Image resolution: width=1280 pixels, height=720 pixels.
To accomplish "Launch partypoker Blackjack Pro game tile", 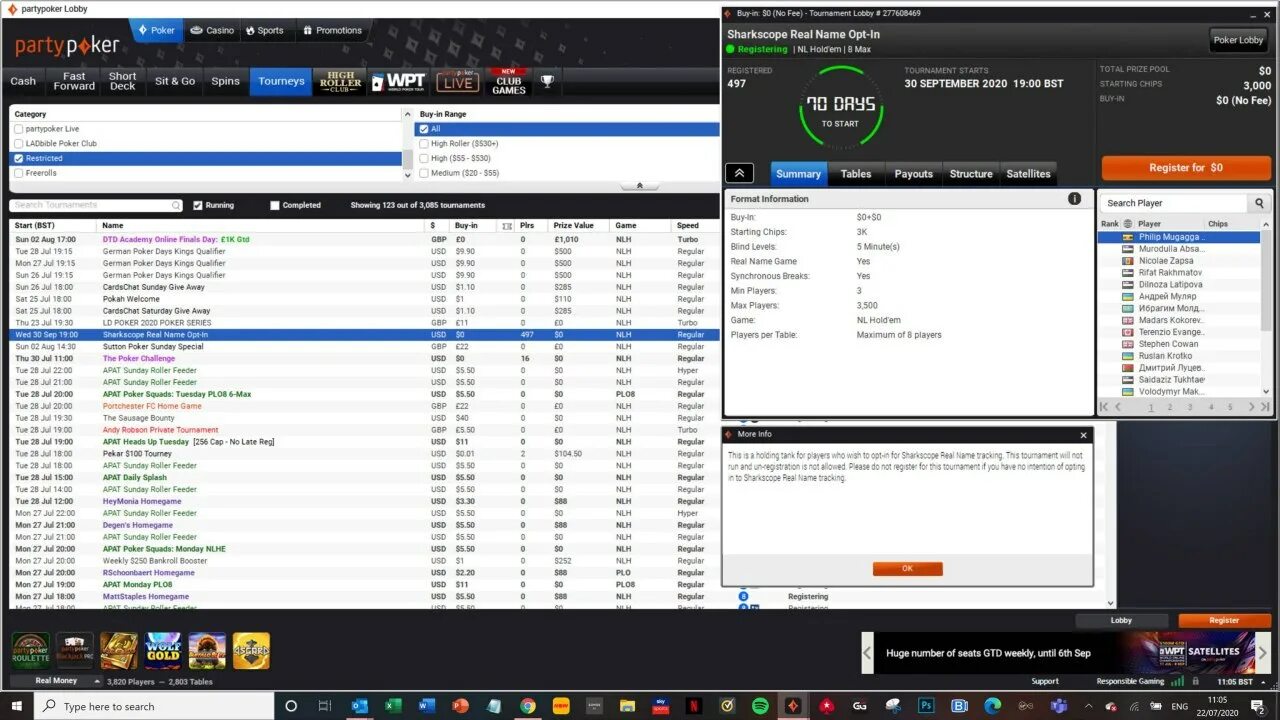I will [74, 651].
